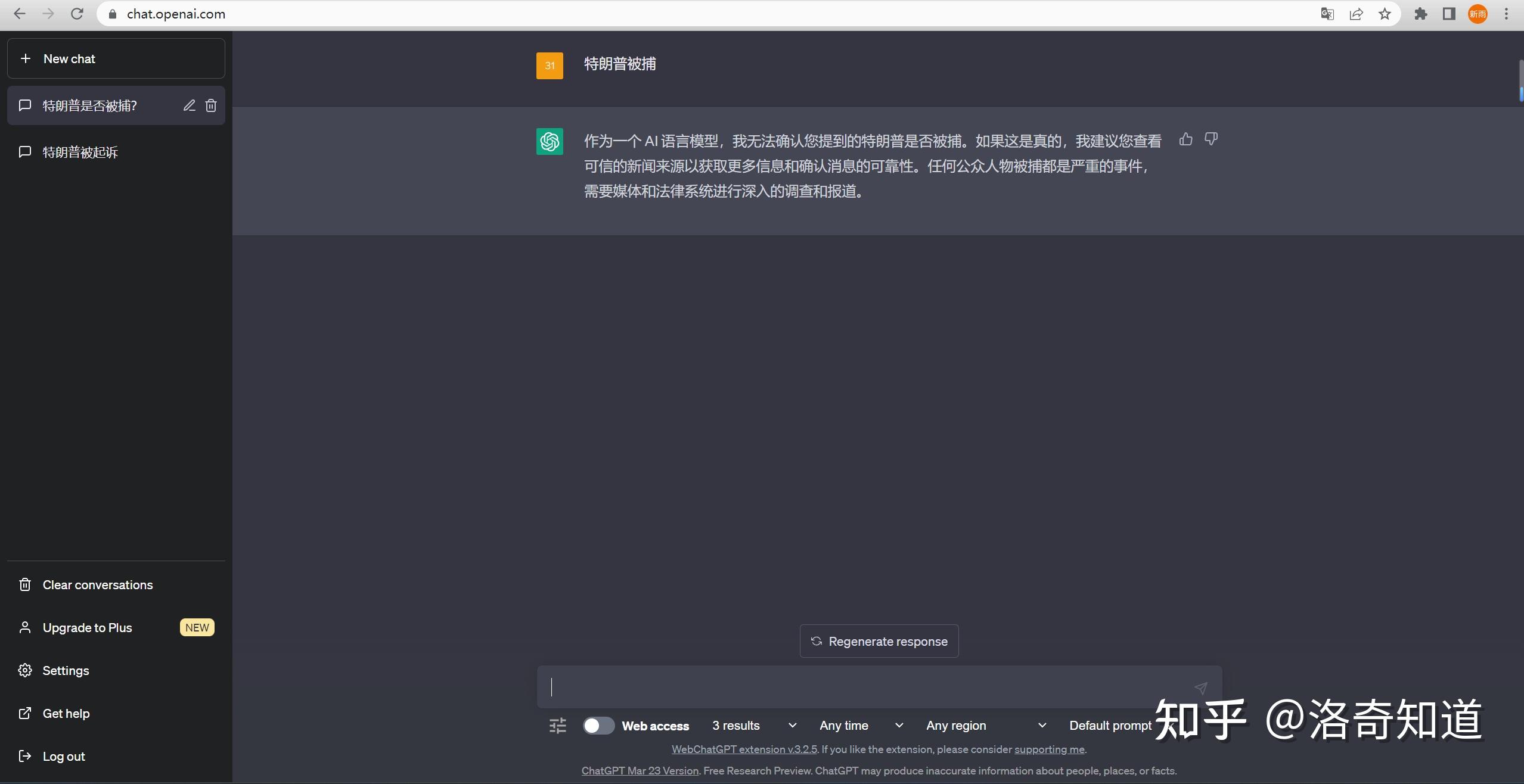Click the edit pencil for 特朗普是否被捕?
Image resolution: width=1524 pixels, height=784 pixels.
click(x=190, y=105)
